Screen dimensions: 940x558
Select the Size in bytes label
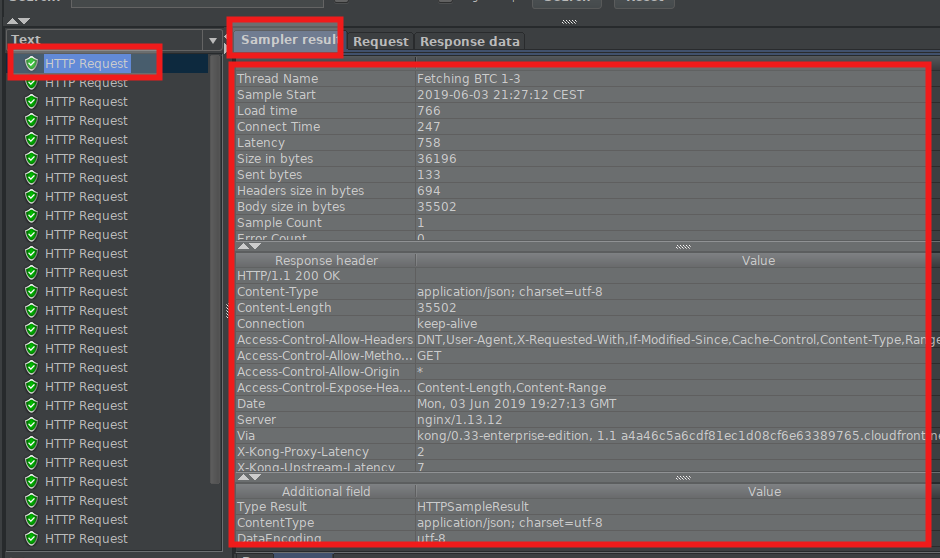[275, 159]
